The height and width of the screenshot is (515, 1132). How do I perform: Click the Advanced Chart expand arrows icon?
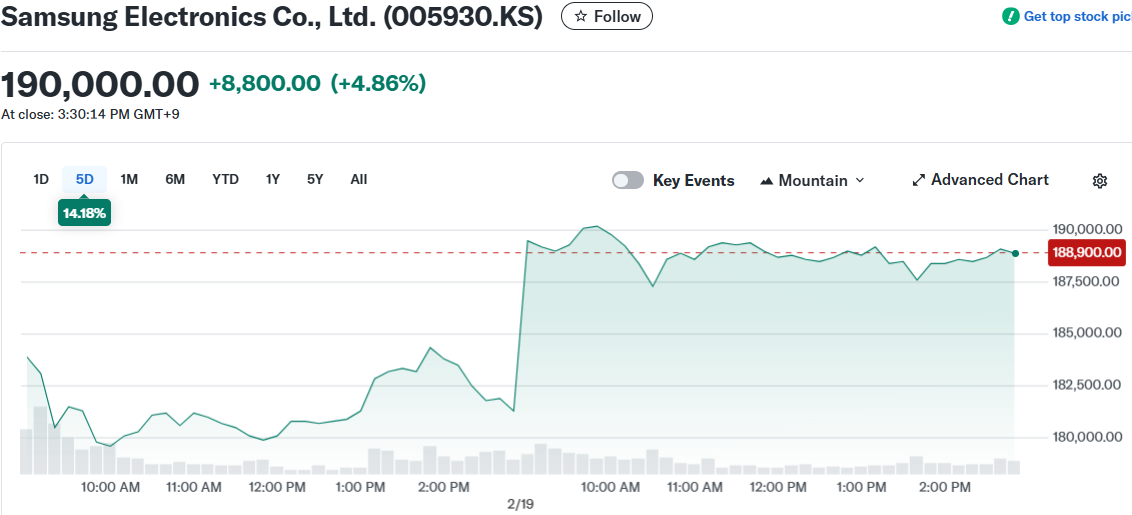[x=919, y=180]
